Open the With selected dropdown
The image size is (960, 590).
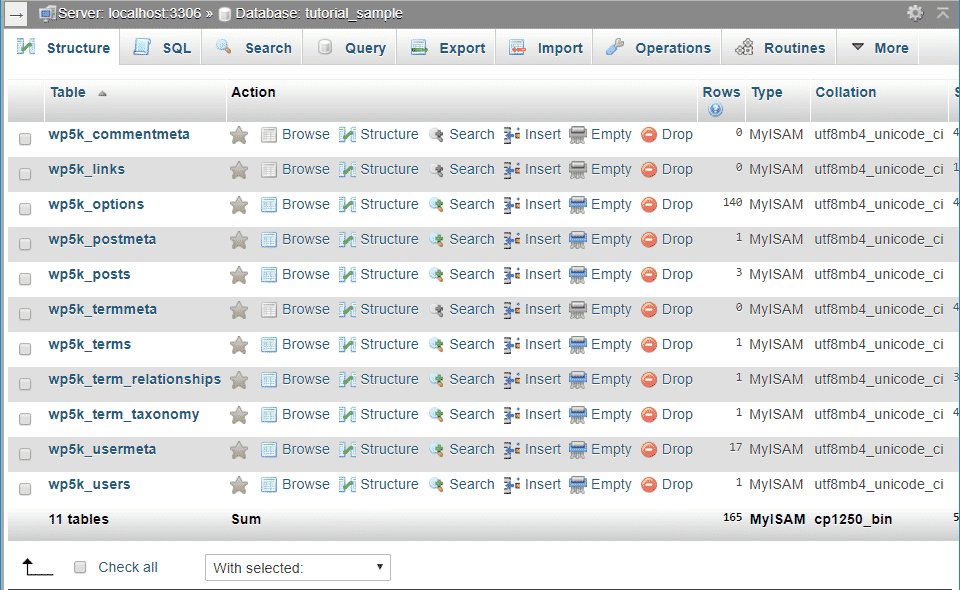click(x=298, y=567)
